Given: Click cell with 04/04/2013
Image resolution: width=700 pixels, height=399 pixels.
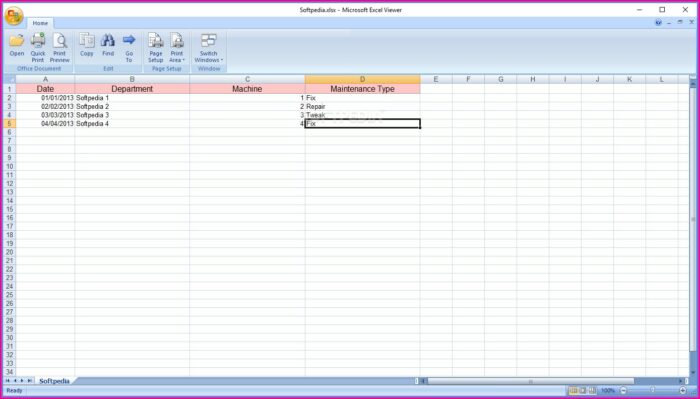Looking at the screenshot, I should 45,124.
